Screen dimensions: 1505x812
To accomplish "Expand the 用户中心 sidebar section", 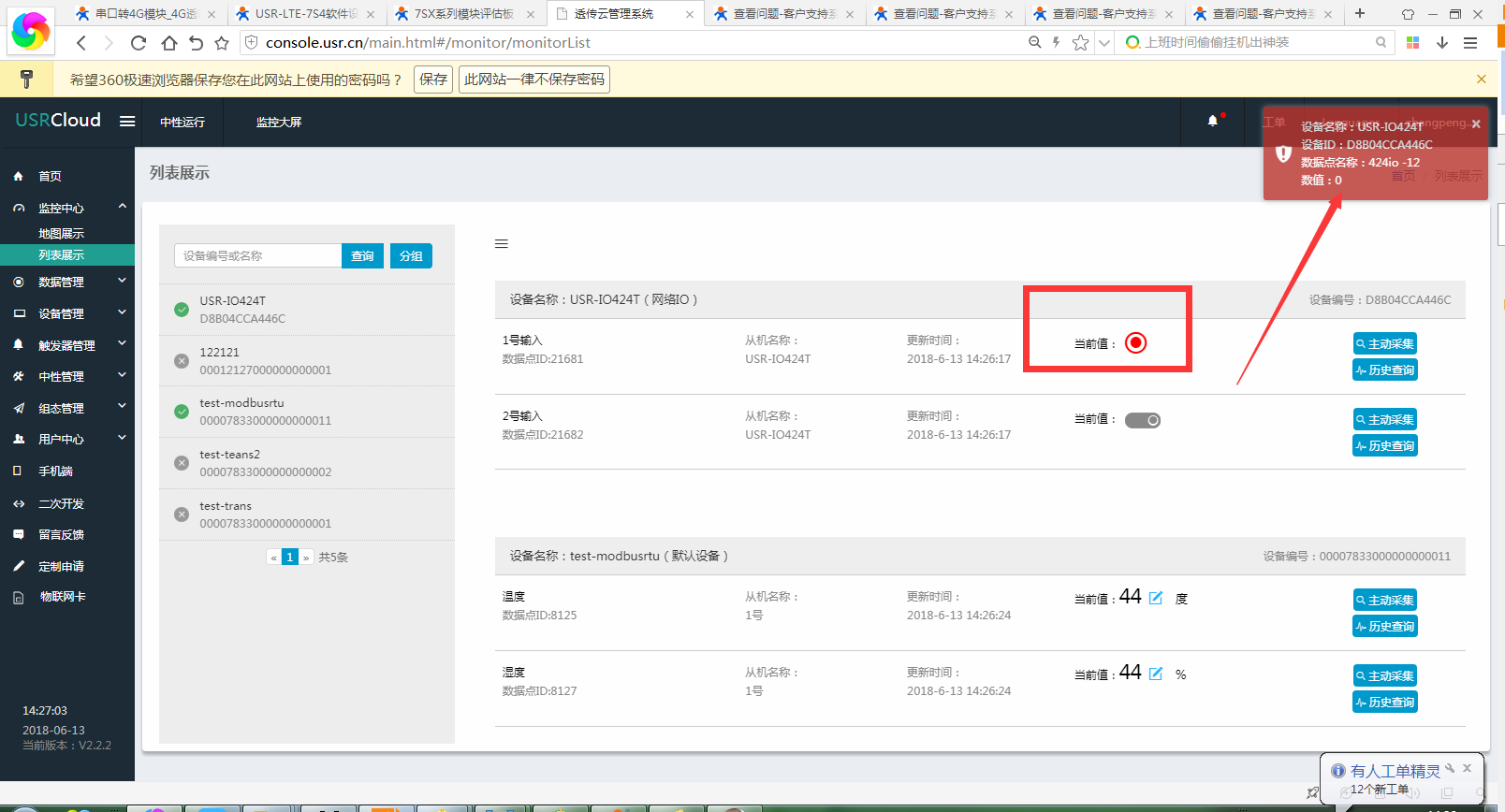I will click(x=122, y=438).
